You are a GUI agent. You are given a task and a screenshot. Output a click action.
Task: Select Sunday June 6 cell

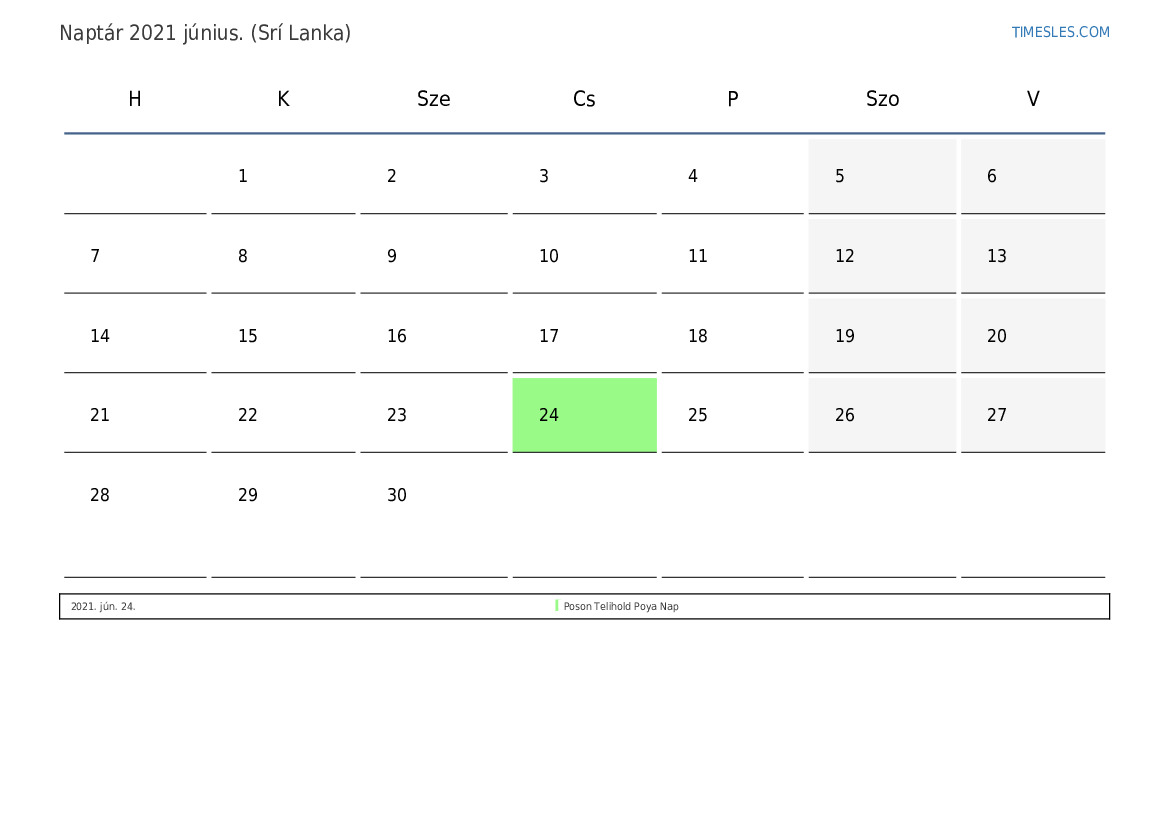click(x=1033, y=176)
